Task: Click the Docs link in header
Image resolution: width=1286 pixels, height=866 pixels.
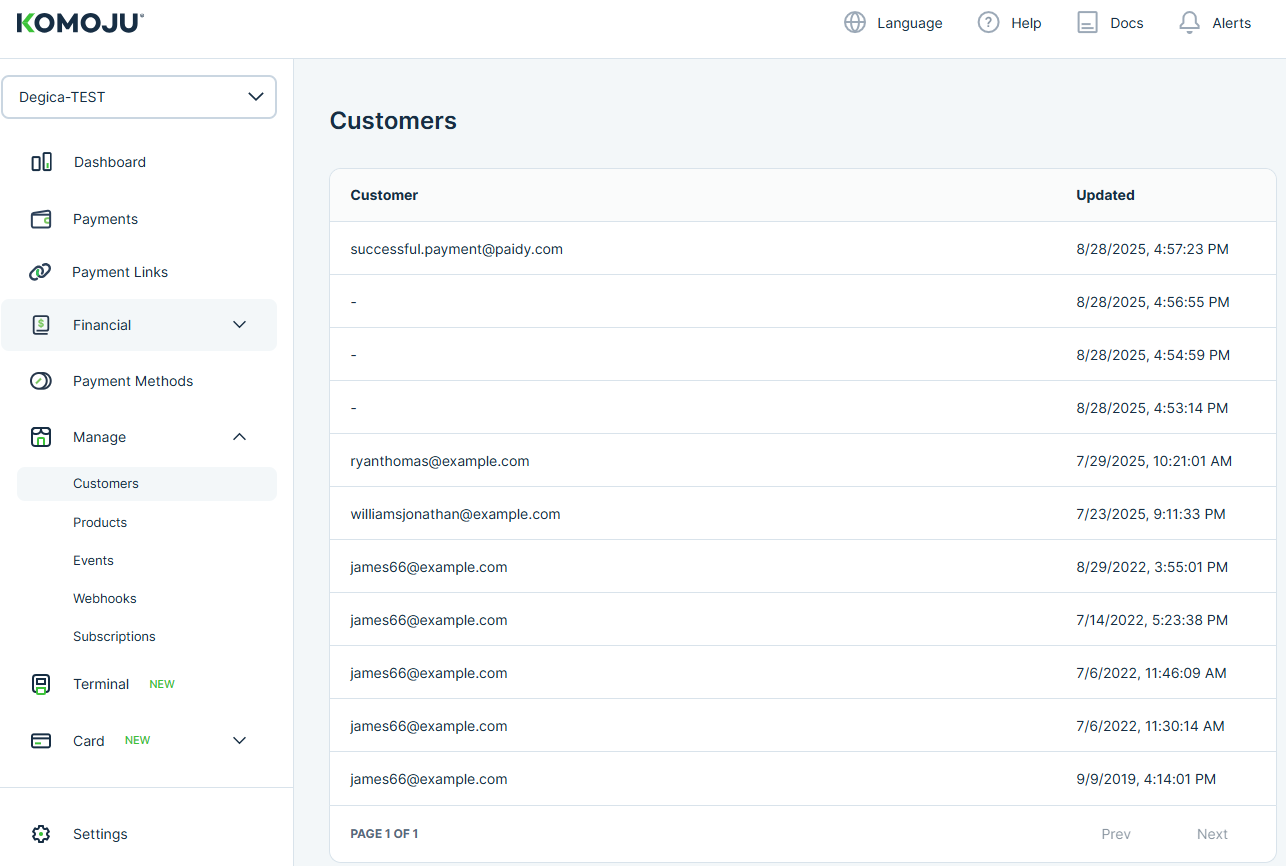Action: [1127, 23]
